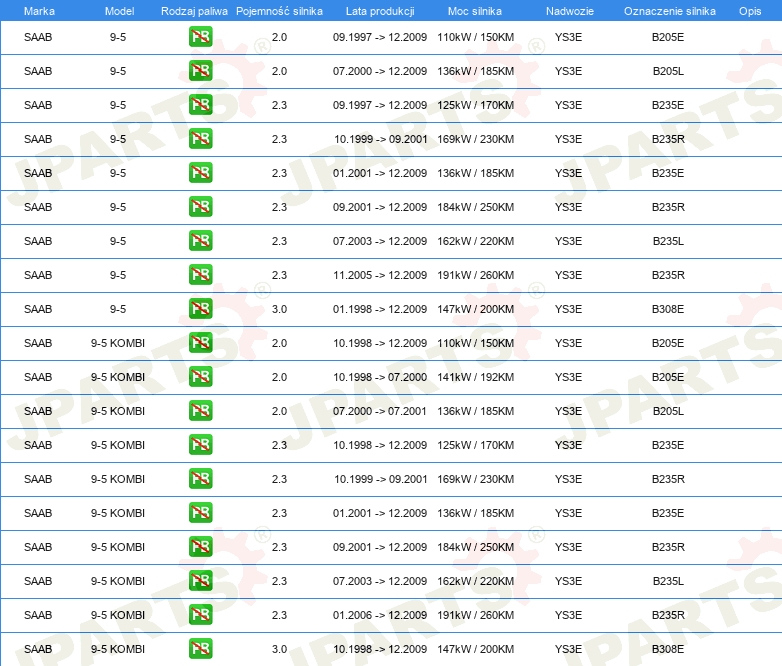Click petrol icon in 07.2000 -> 07.2001 row

click(200, 411)
